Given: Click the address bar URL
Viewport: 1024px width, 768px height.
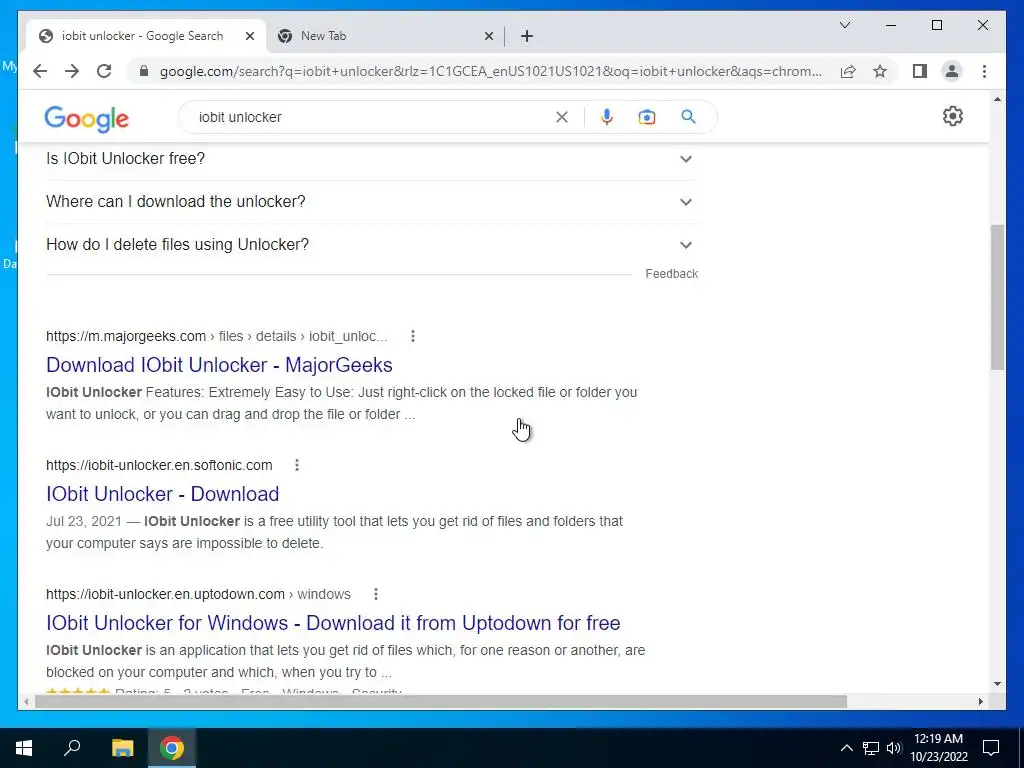Looking at the screenshot, I should point(491,71).
